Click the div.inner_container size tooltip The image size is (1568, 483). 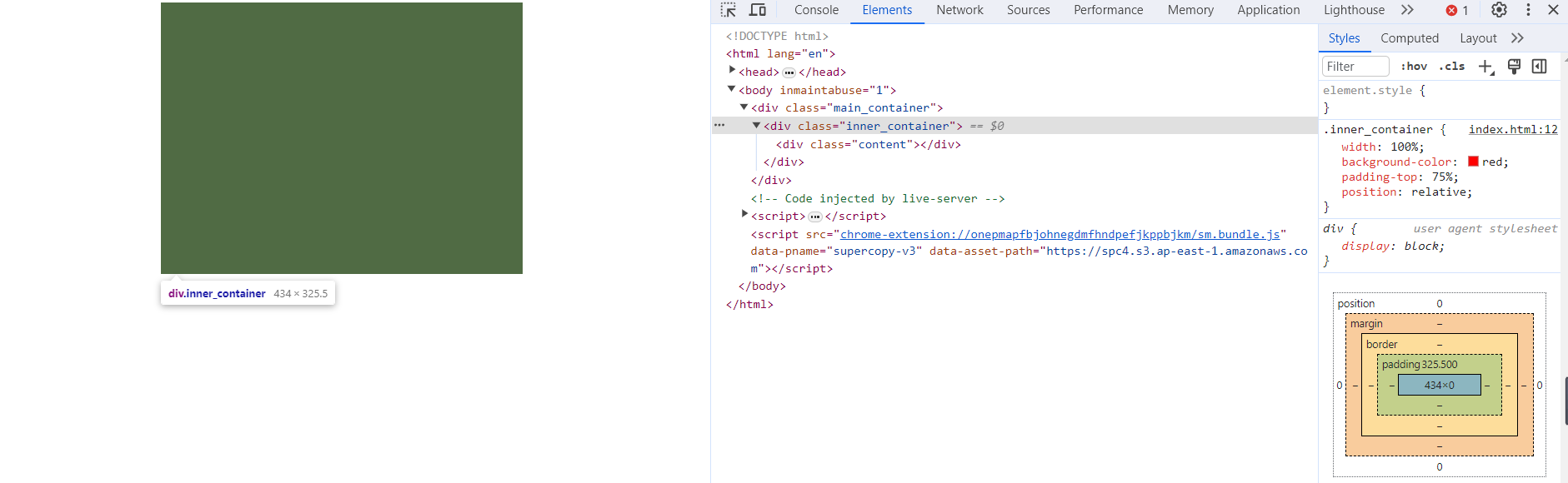pos(248,293)
